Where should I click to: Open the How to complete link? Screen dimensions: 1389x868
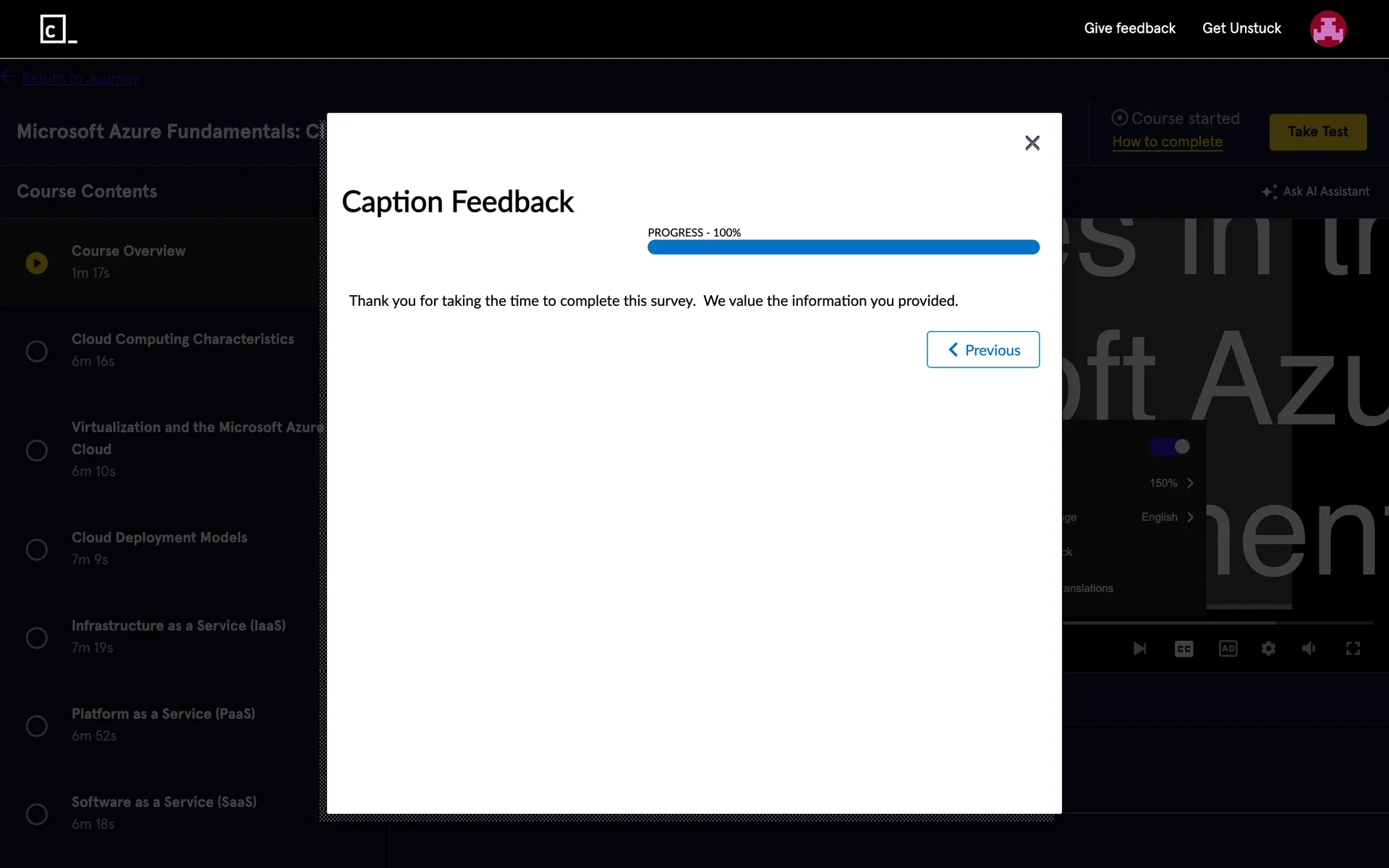coord(1167,142)
